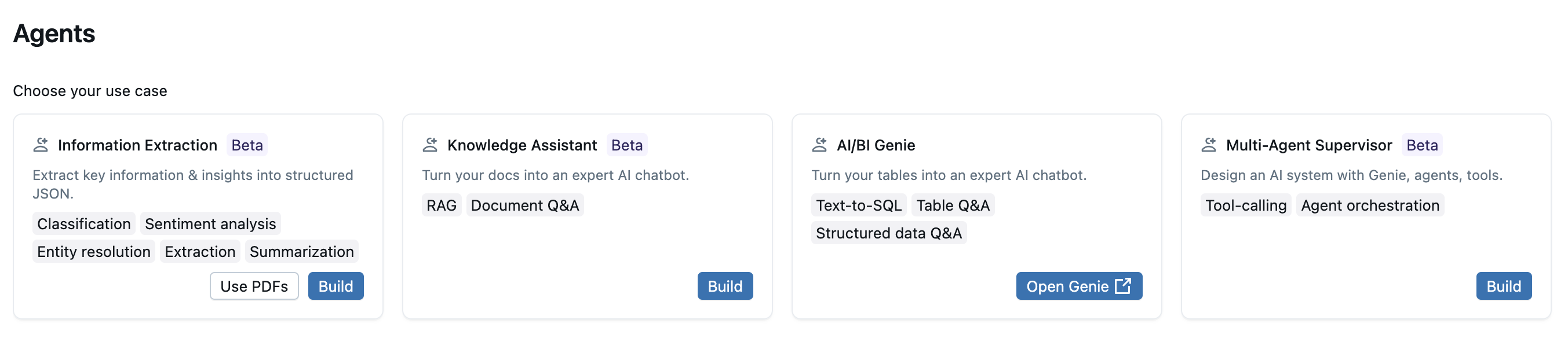Click the Summarization tag
The width and height of the screenshot is (1568, 338).
[x=301, y=252]
